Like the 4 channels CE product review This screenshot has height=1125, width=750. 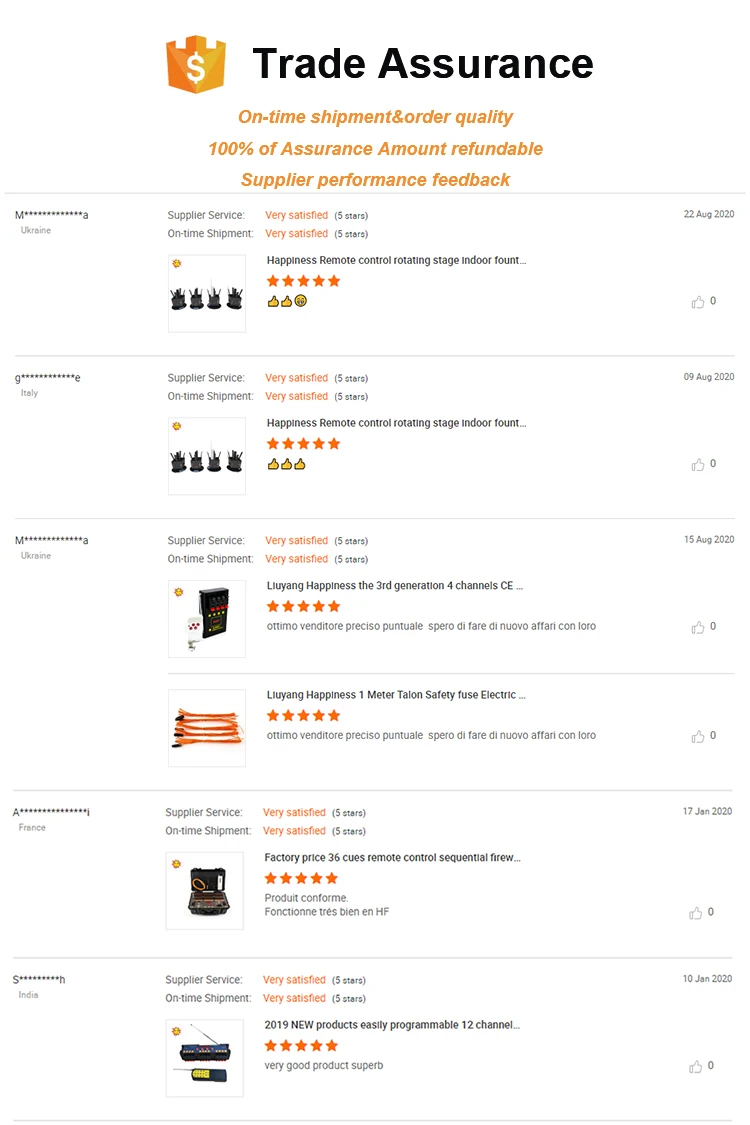(698, 628)
